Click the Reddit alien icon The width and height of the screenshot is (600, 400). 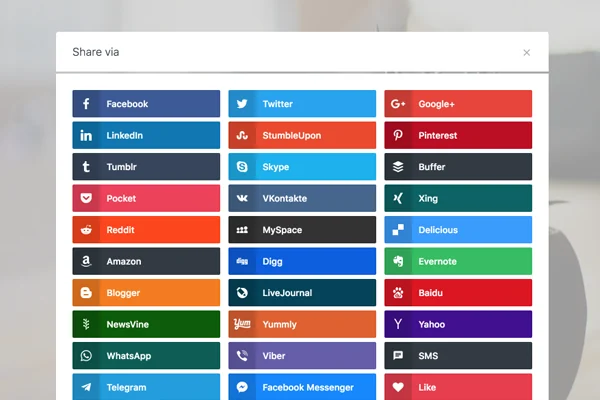[x=86, y=230]
